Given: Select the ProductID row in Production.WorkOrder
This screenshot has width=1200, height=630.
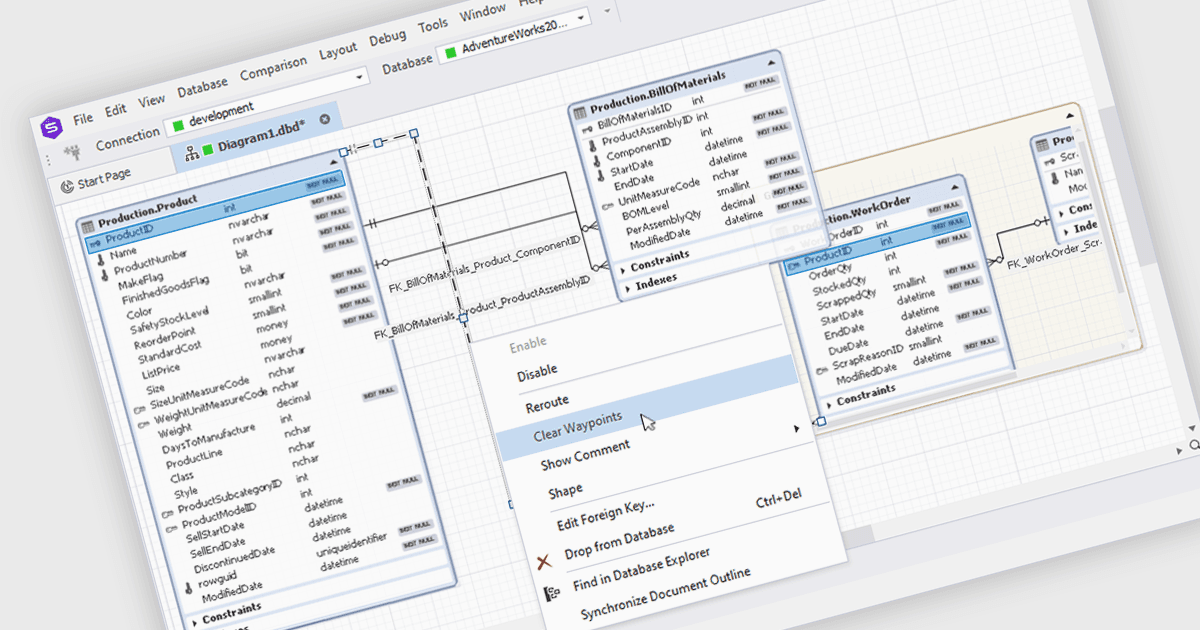Looking at the screenshot, I should 877,244.
